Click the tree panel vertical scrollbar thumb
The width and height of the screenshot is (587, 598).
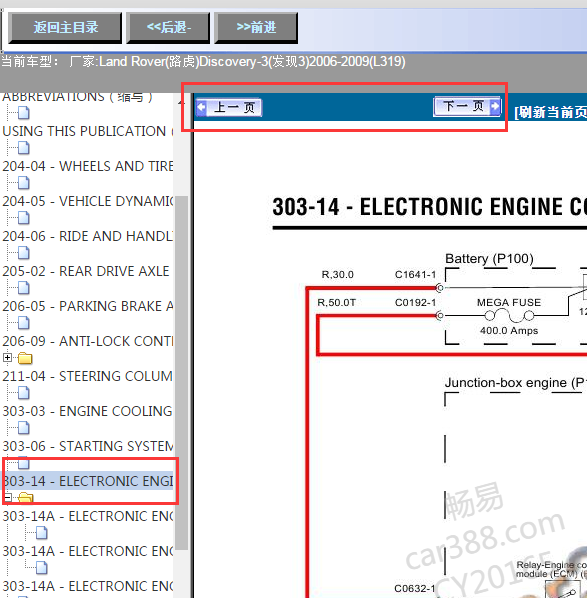pos(181,373)
